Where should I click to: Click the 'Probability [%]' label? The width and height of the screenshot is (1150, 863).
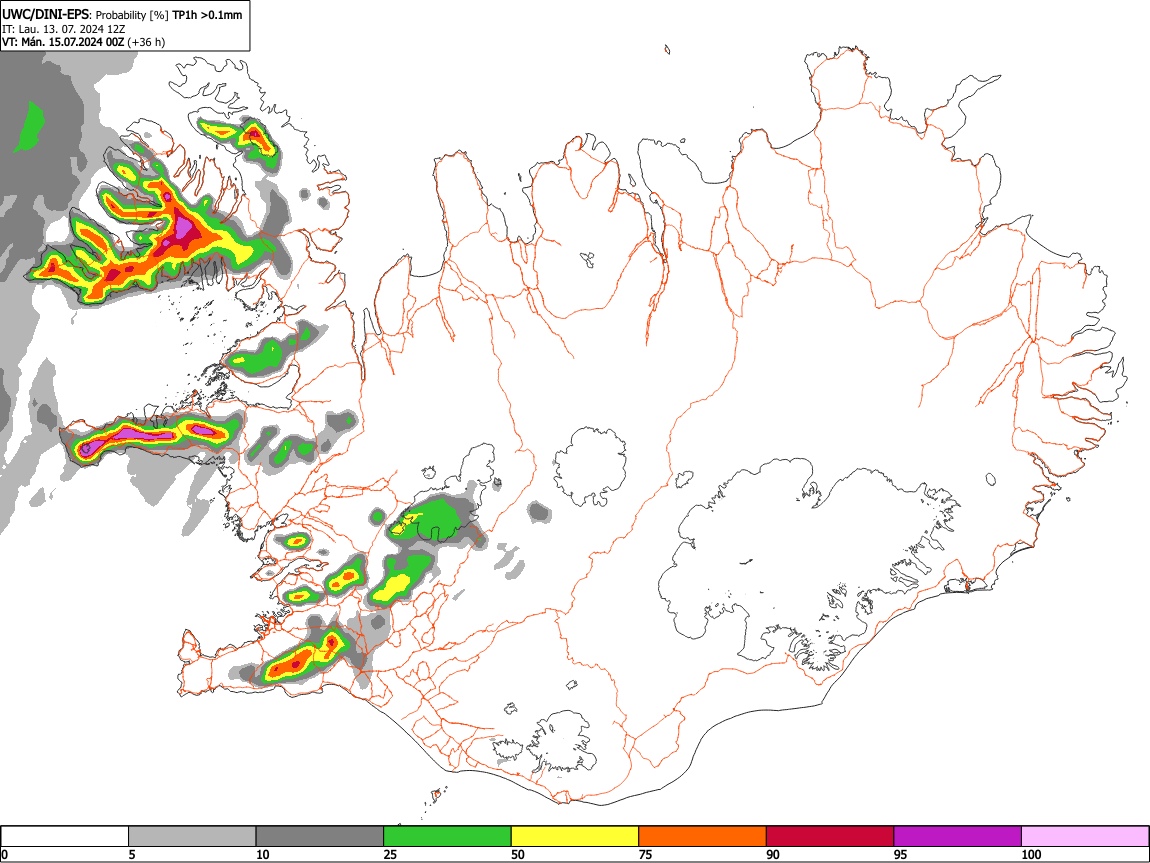coord(132,15)
